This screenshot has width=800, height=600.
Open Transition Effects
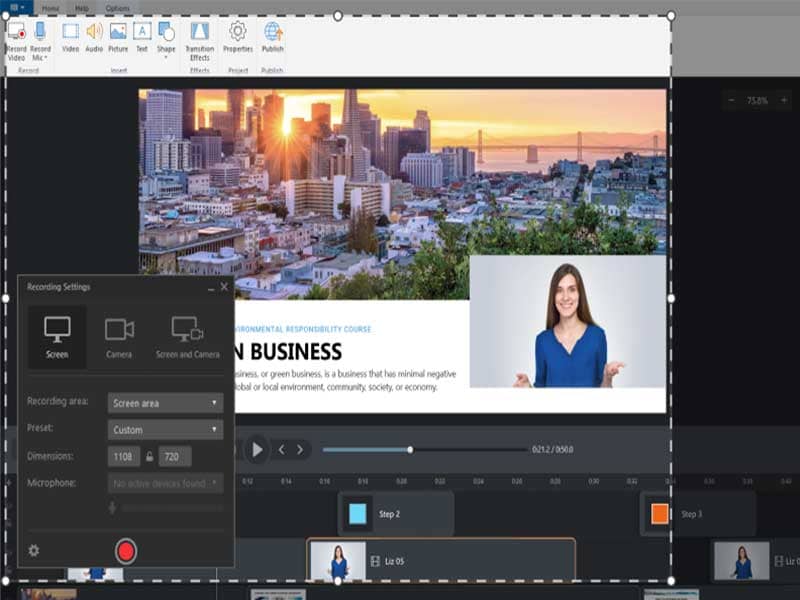(x=200, y=40)
